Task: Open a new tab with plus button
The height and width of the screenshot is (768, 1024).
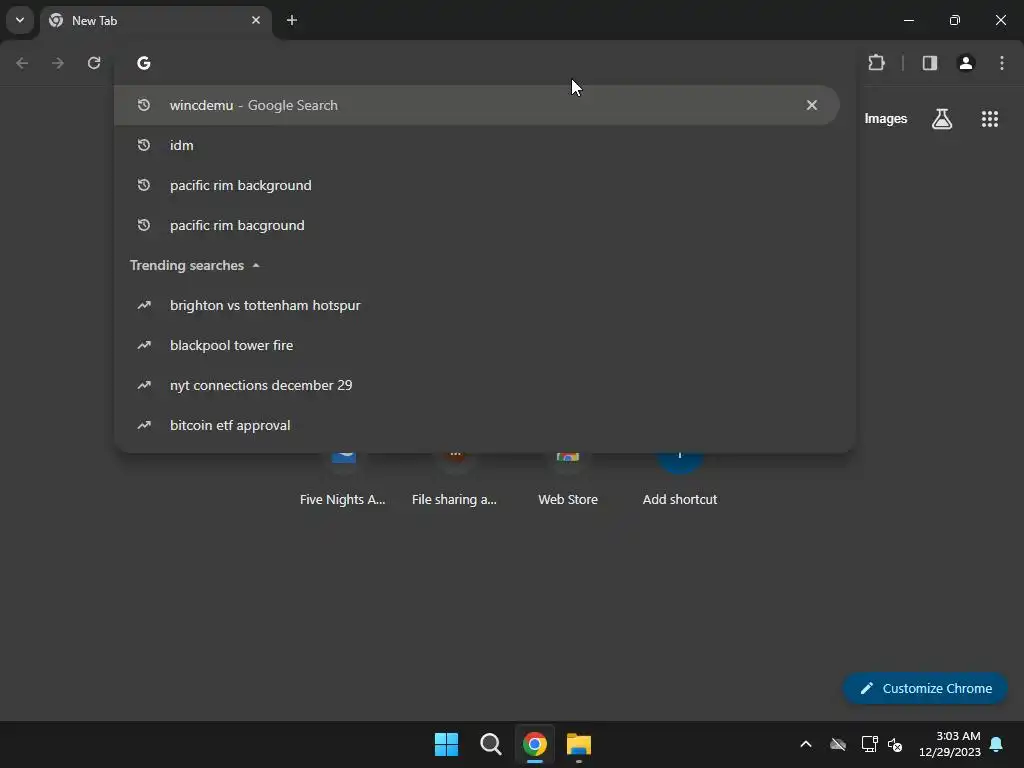Action: click(292, 20)
